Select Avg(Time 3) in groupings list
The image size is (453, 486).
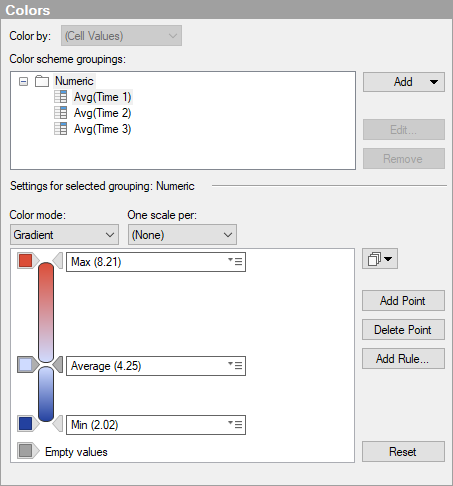coord(102,129)
